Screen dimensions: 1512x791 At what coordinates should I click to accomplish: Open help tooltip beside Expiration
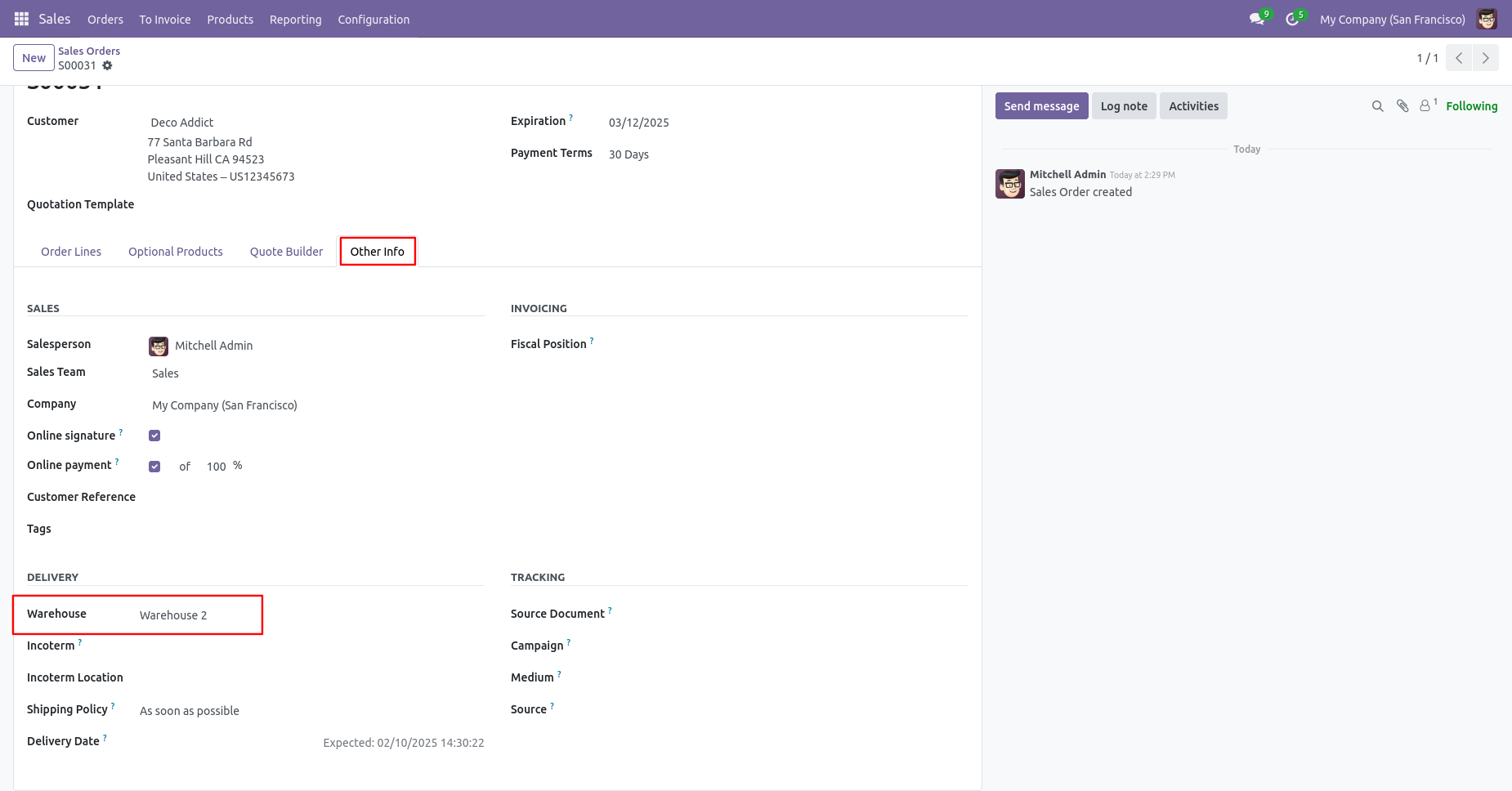[x=571, y=118]
